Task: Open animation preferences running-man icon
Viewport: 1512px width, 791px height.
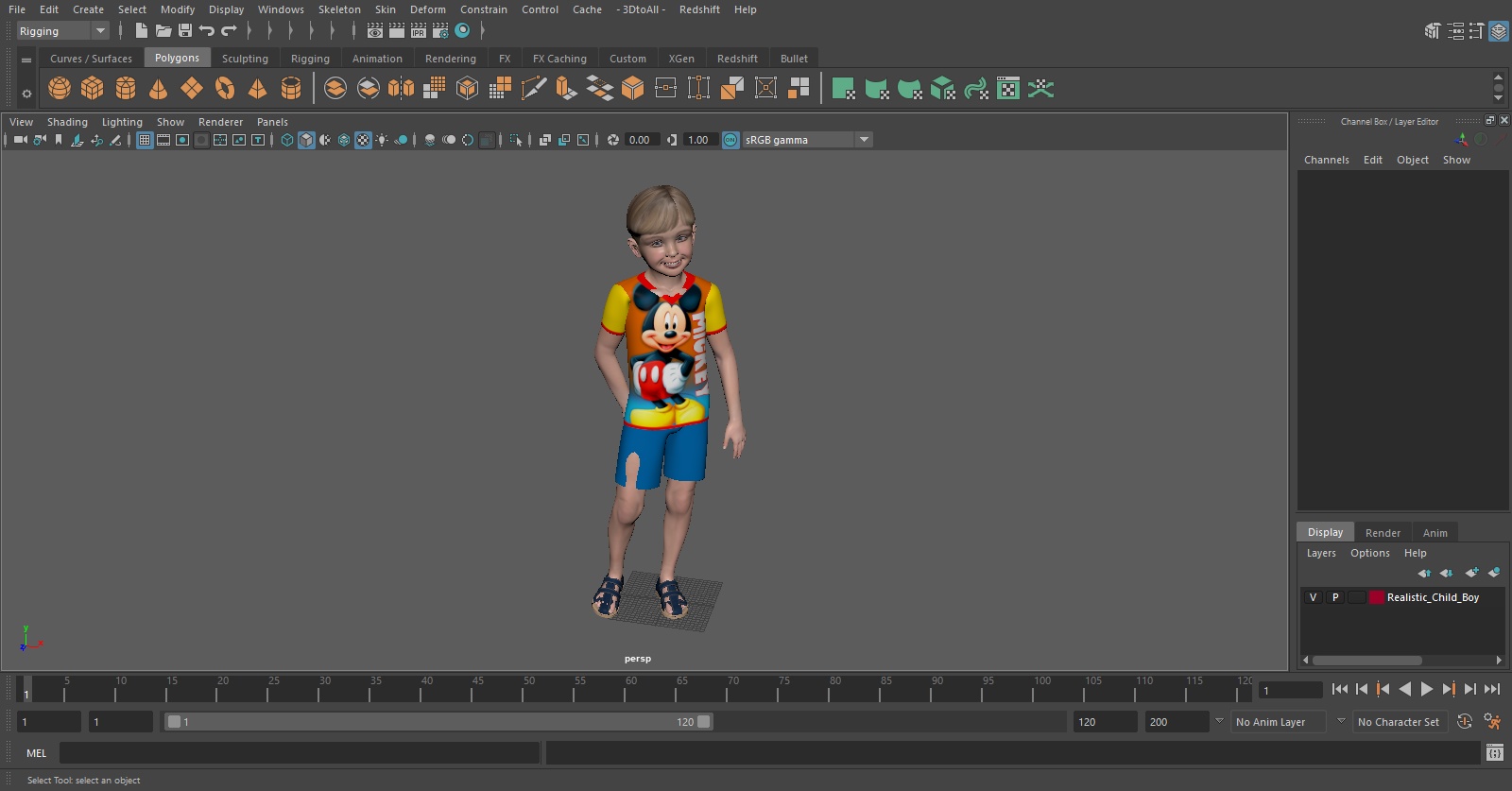Action: coord(1492,722)
